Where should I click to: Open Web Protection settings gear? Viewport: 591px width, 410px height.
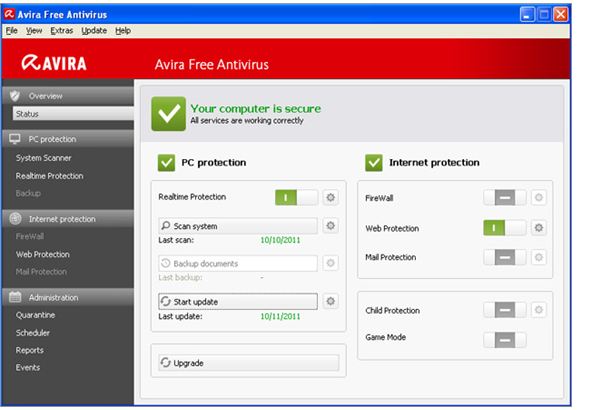coord(539,228)
